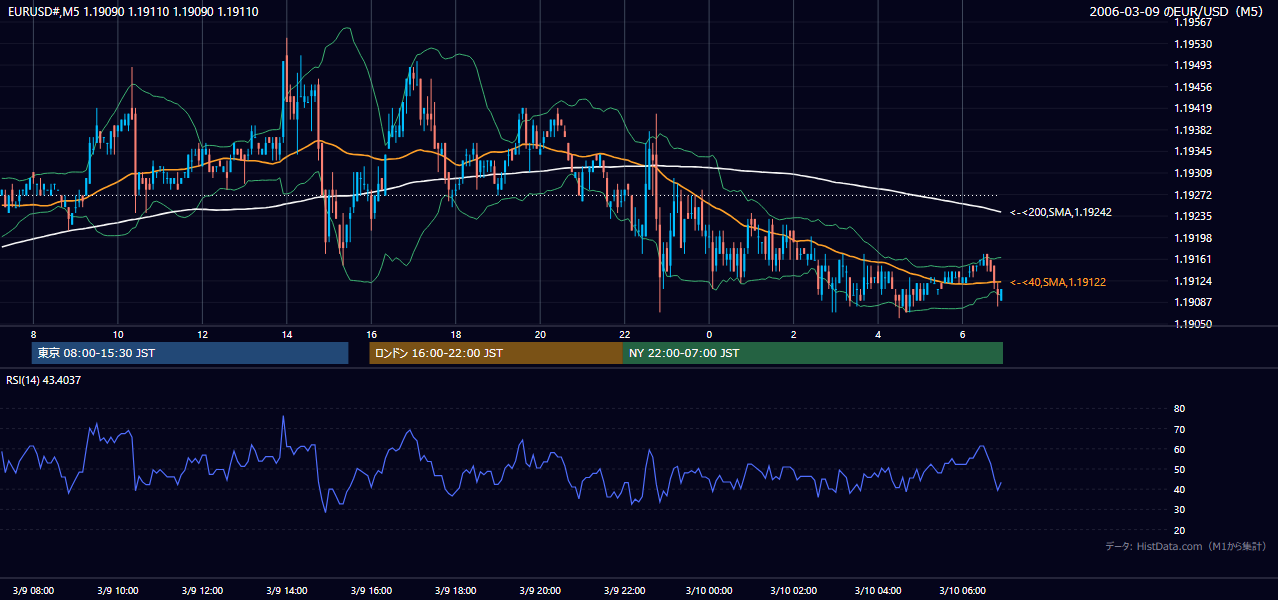Image resolution: width=1278 pixels, height=600 pixels.
Task: Click RSI axis level 70
Action: pos(1179,429)
